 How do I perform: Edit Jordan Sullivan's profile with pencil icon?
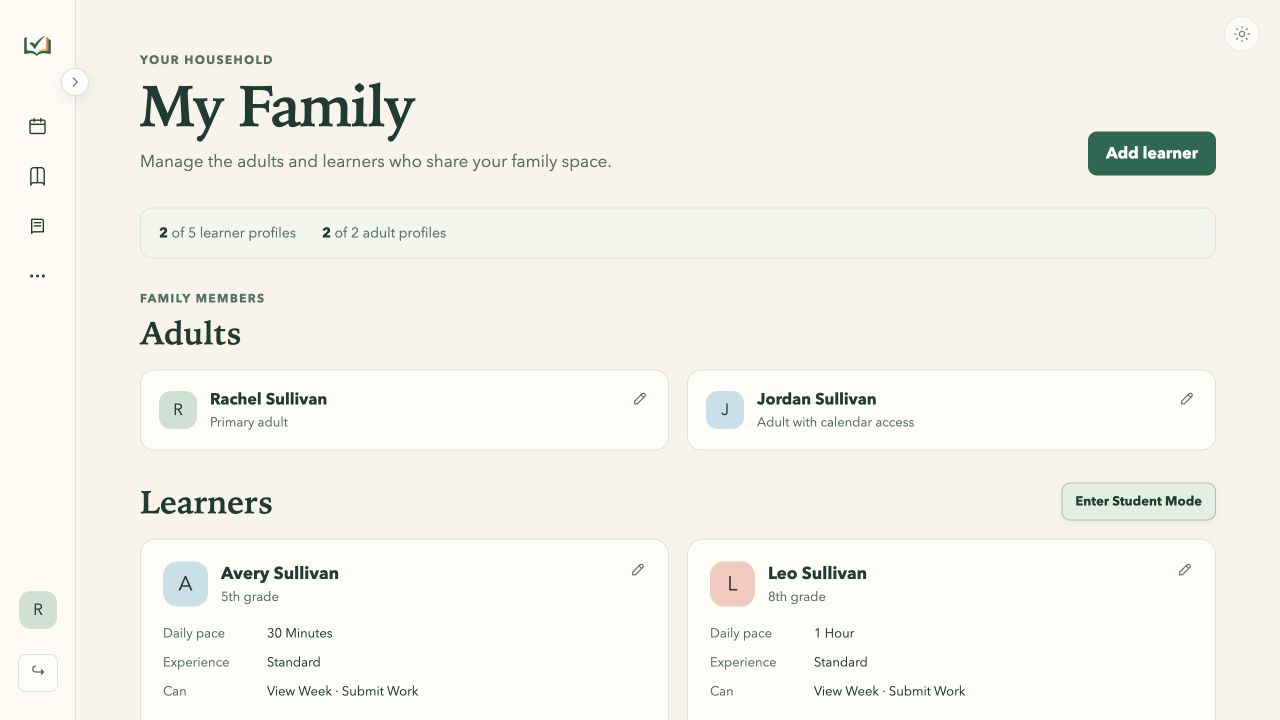[1187, 399]
